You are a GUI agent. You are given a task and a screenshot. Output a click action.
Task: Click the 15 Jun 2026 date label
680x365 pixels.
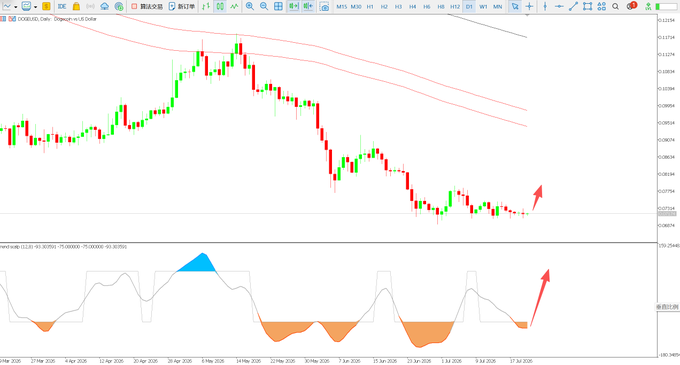pos(385,361)
